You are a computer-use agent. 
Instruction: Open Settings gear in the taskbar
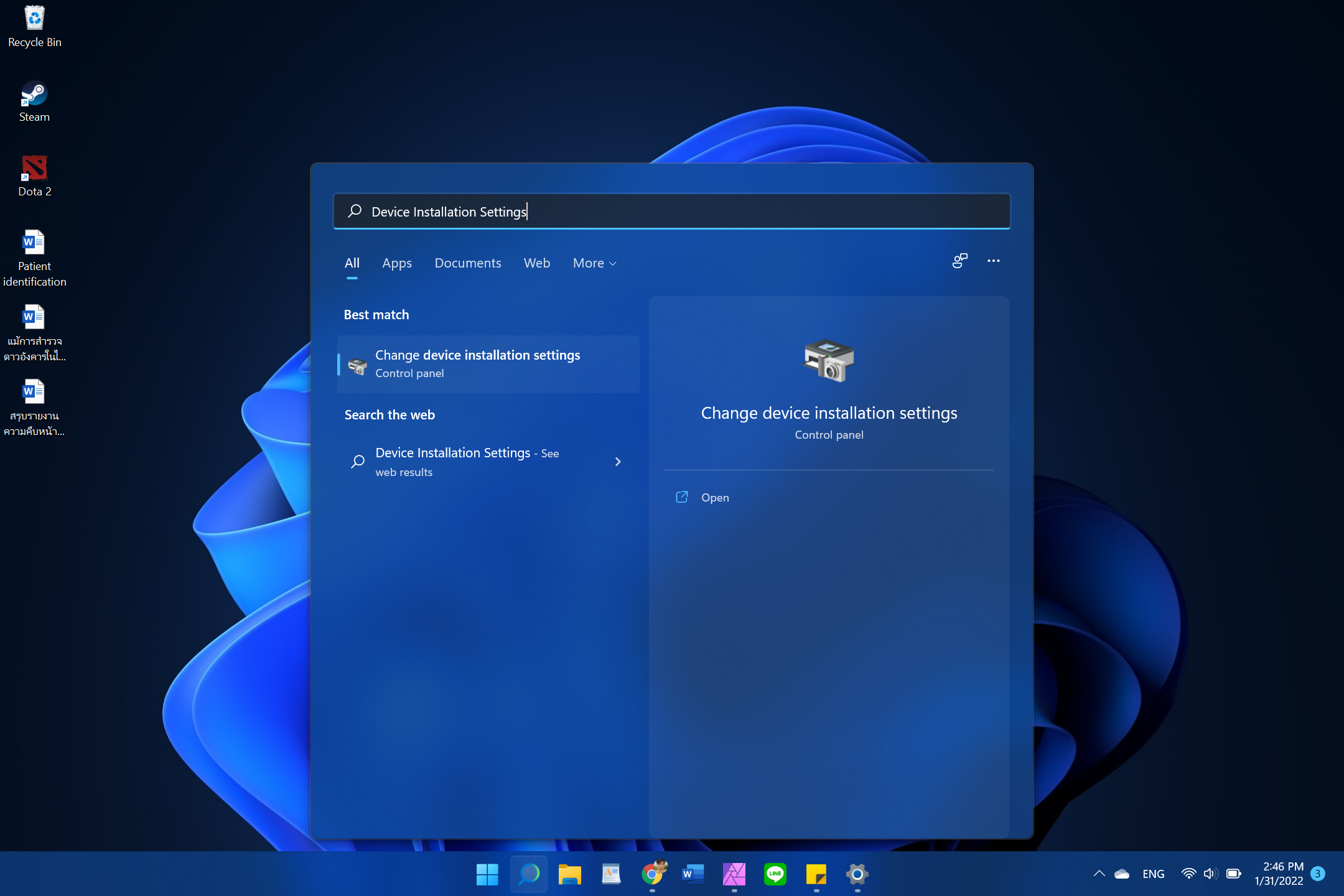tap(857, 874)
